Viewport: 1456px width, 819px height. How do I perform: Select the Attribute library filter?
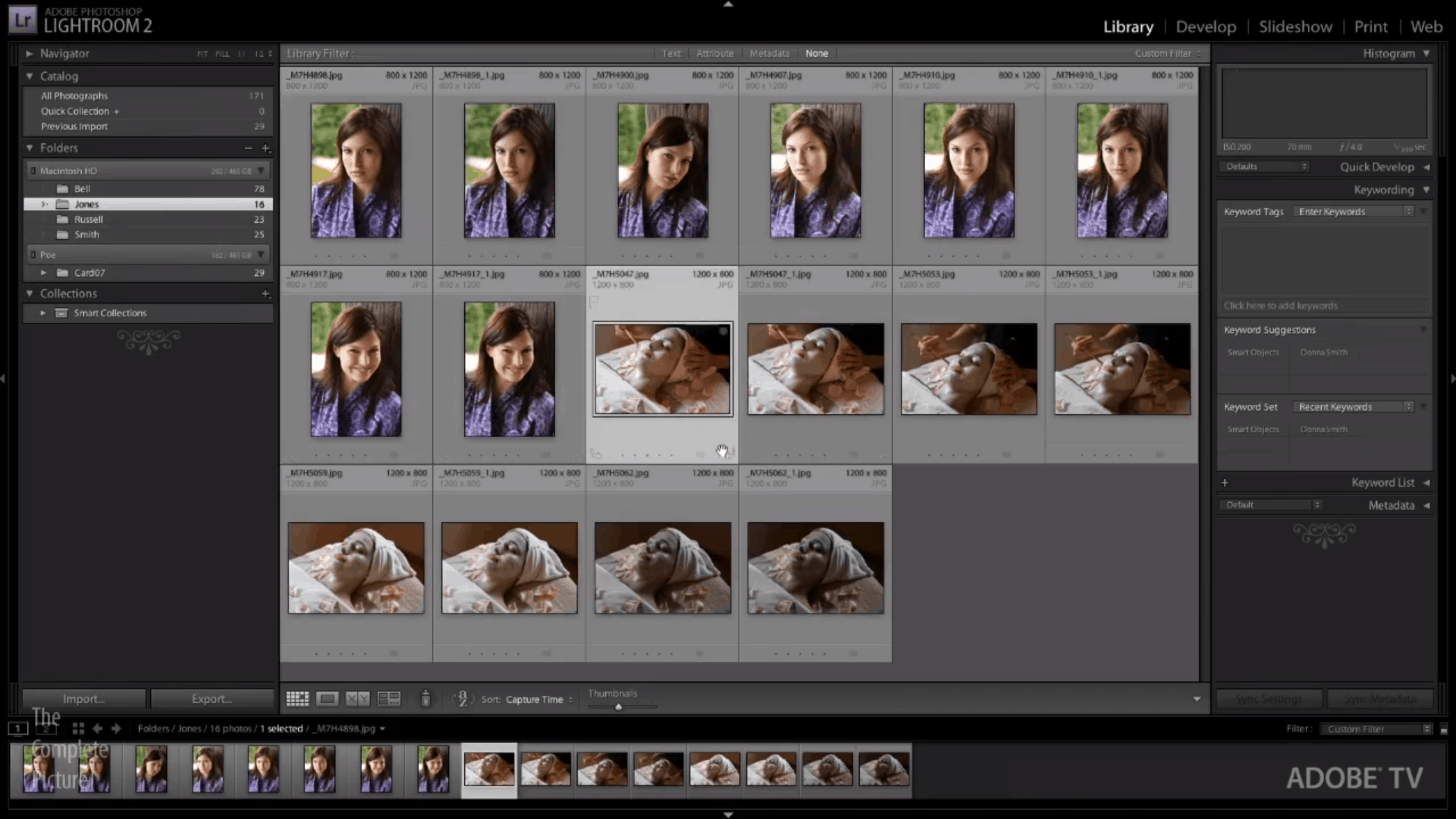coord(715,53)
